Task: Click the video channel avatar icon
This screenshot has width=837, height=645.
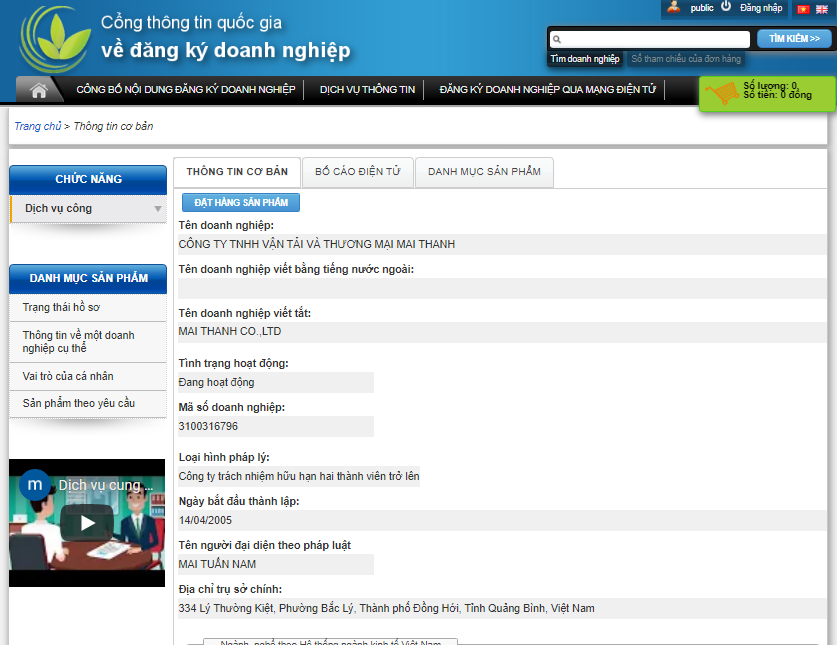Action: (35, 483)
